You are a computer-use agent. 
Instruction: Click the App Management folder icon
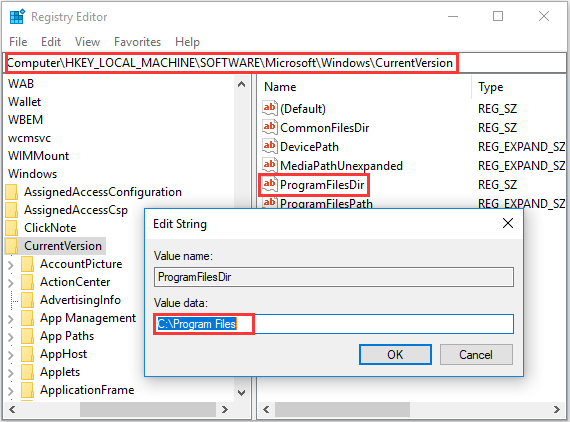tap(28, 318)
